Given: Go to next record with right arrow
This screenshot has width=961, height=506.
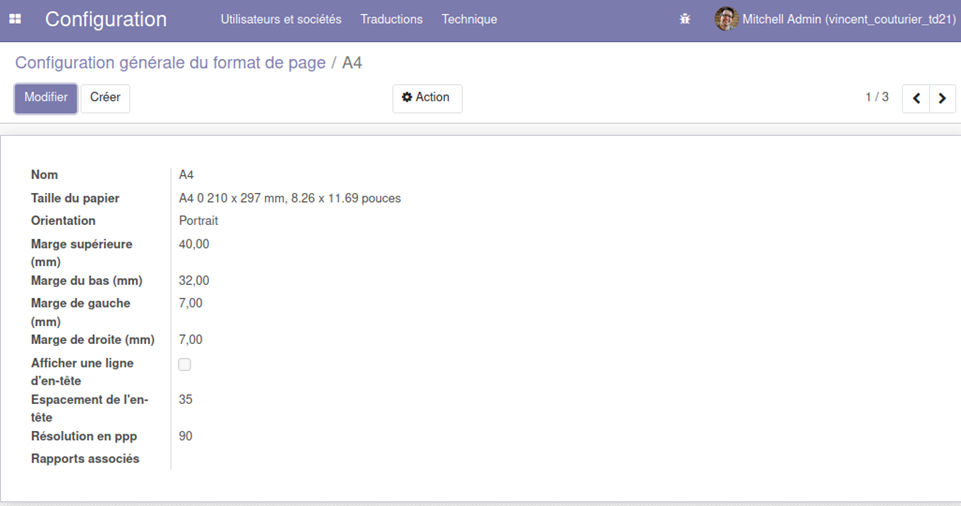Looking at the screenshot, I should coord(942,98).
